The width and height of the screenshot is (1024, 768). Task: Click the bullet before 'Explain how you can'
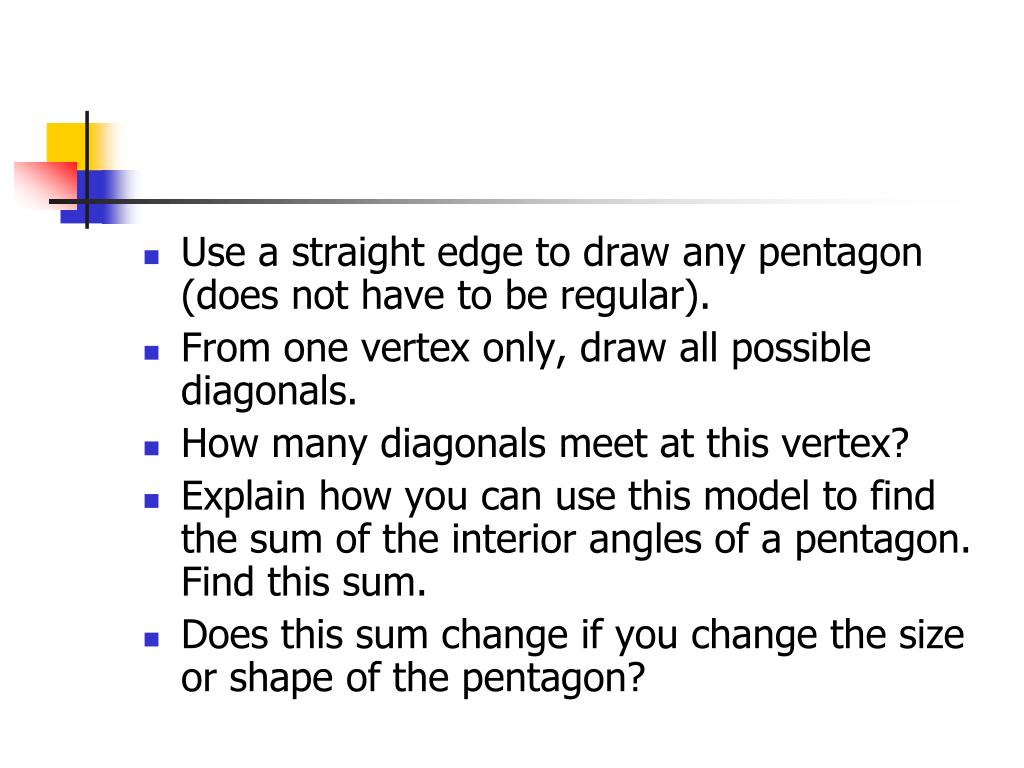pyautogui.click(x=152, y=501)
